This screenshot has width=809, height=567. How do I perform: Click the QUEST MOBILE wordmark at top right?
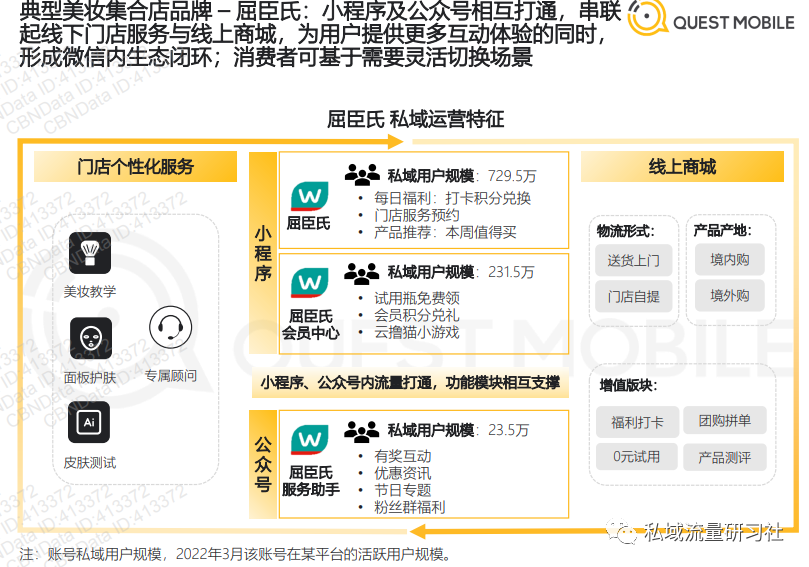[x=734, y=23]
